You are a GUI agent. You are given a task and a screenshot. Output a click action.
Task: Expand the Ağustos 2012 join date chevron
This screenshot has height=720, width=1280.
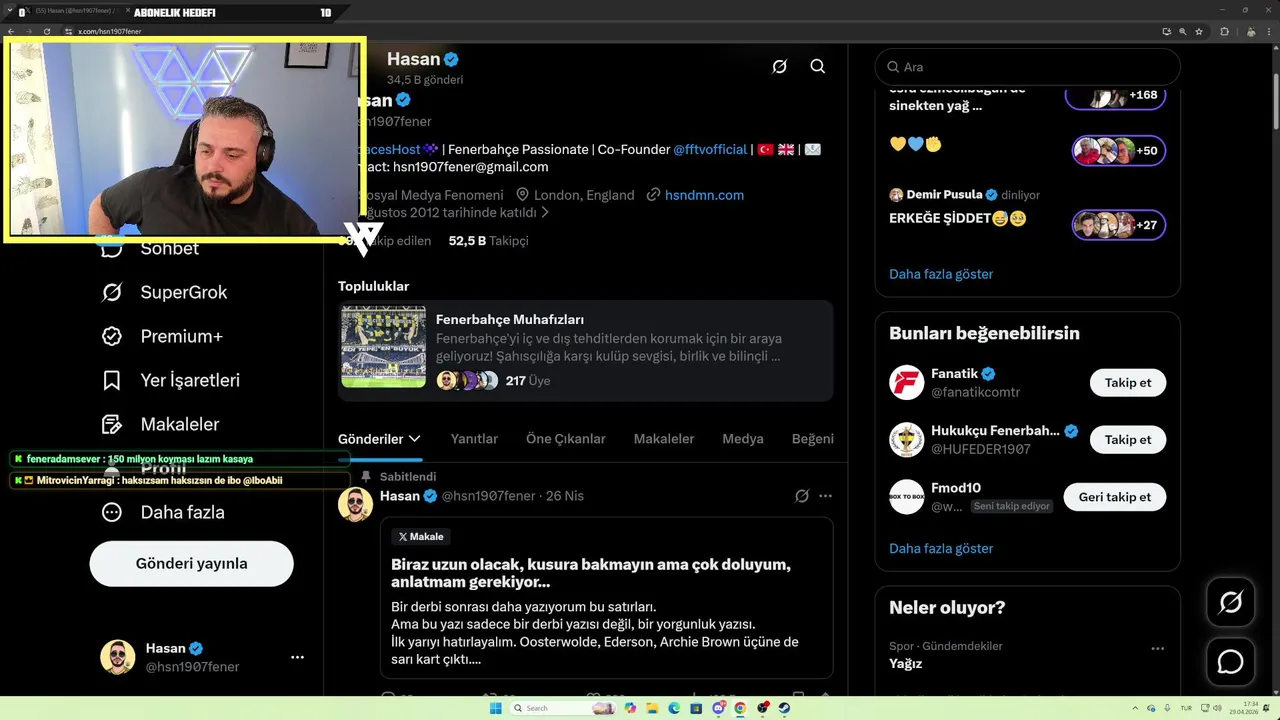[x=545, y=213]
